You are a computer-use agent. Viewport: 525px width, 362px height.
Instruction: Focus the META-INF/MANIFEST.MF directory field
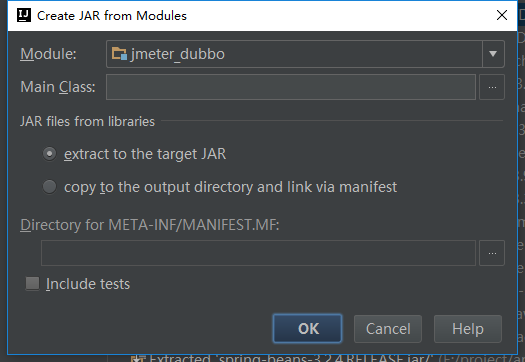[258, 253]
